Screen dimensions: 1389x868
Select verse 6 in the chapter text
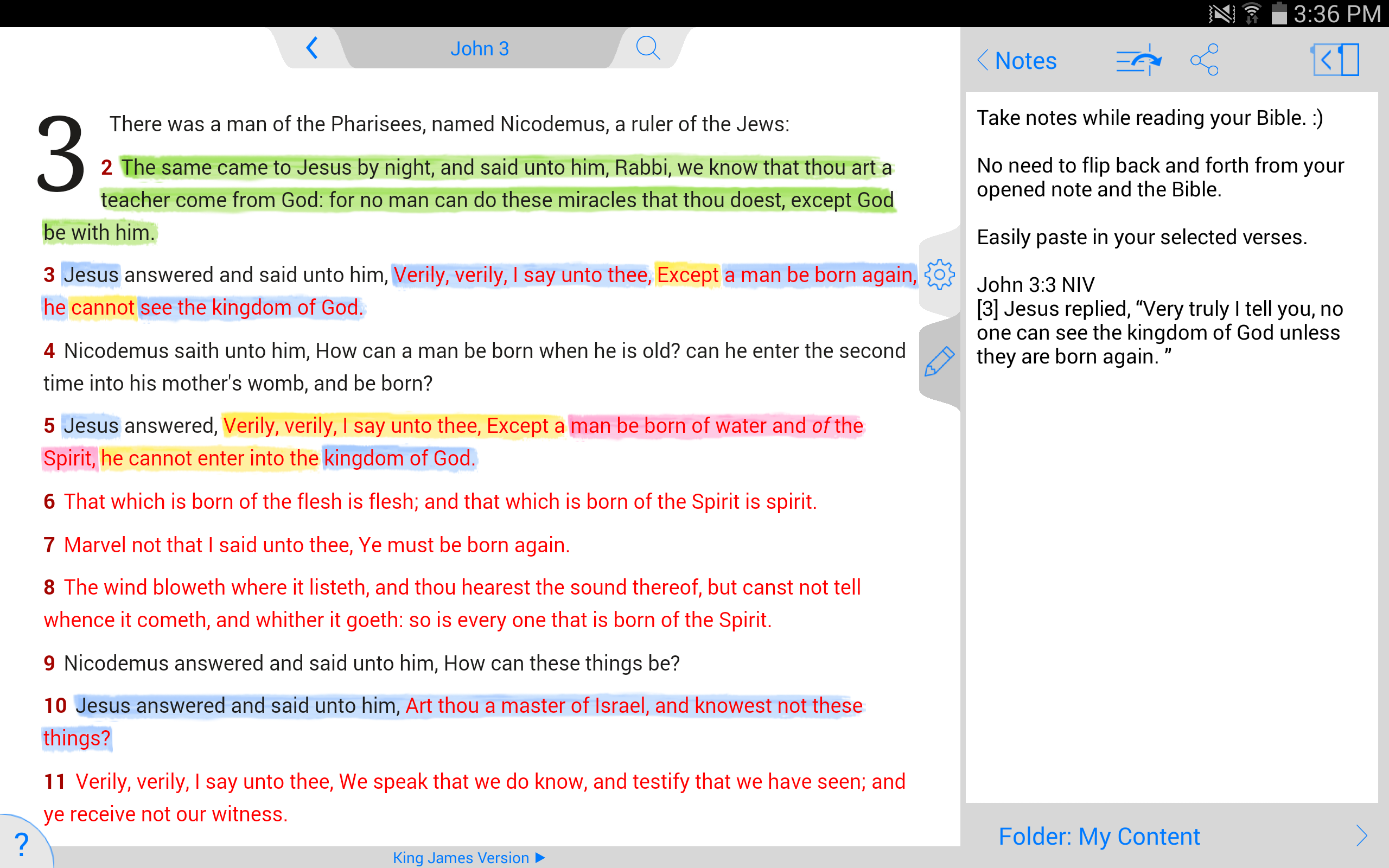point(430,501)
